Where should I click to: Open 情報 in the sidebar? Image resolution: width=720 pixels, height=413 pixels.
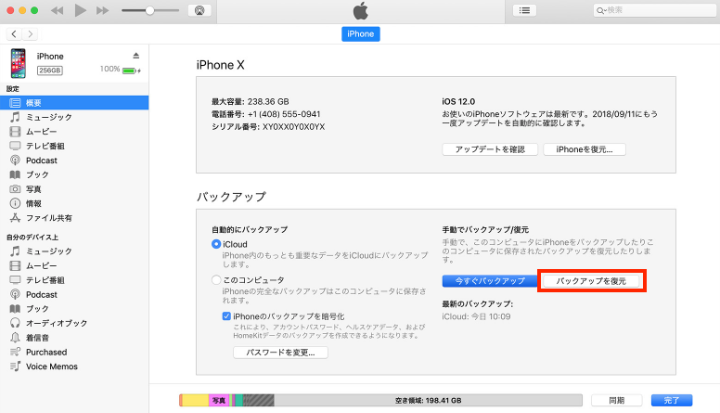point(74,204)
